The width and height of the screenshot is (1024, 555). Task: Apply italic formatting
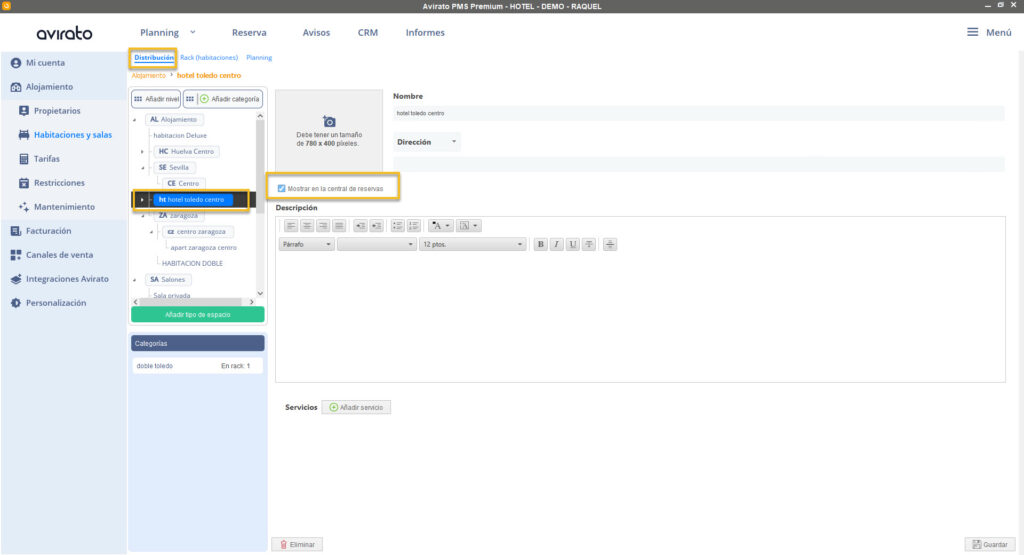(x=556, y=244)
